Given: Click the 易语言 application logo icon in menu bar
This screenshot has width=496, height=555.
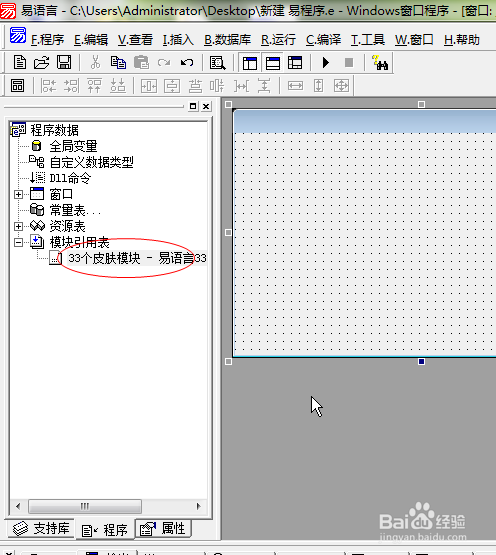Looking at the screenshot, I should click(x=17, y=35).
